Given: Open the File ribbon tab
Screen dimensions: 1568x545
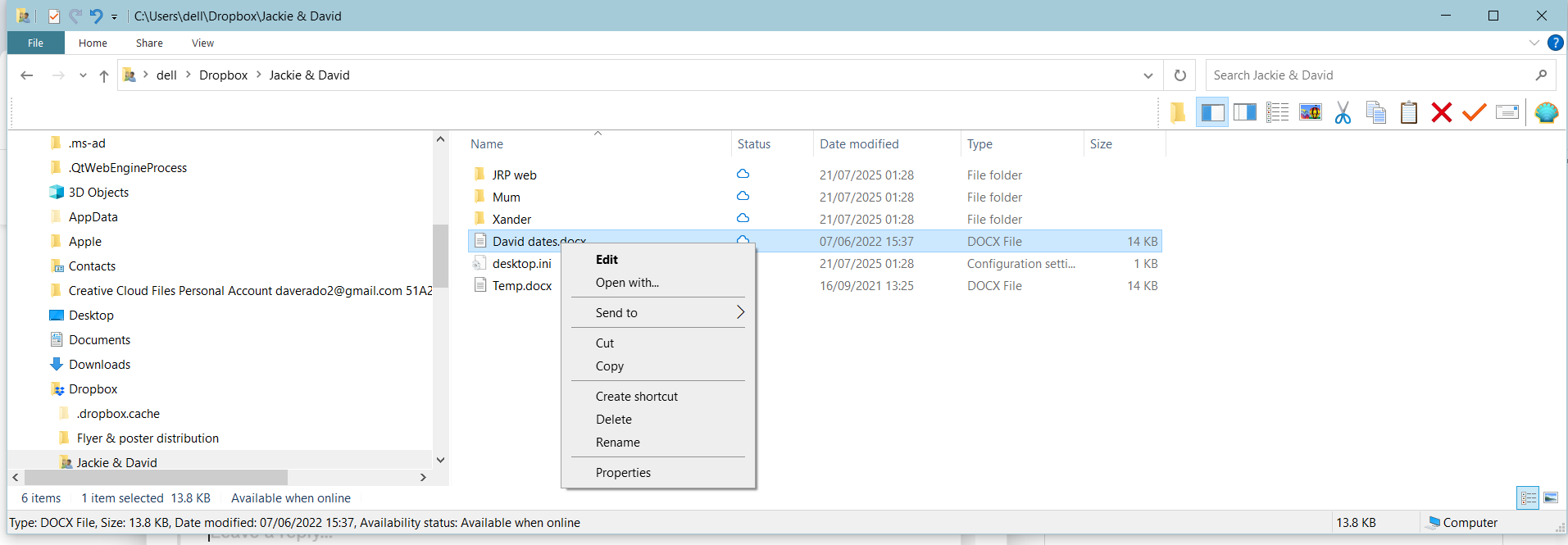Looking at the screenshot, I should tap(36, 43).
